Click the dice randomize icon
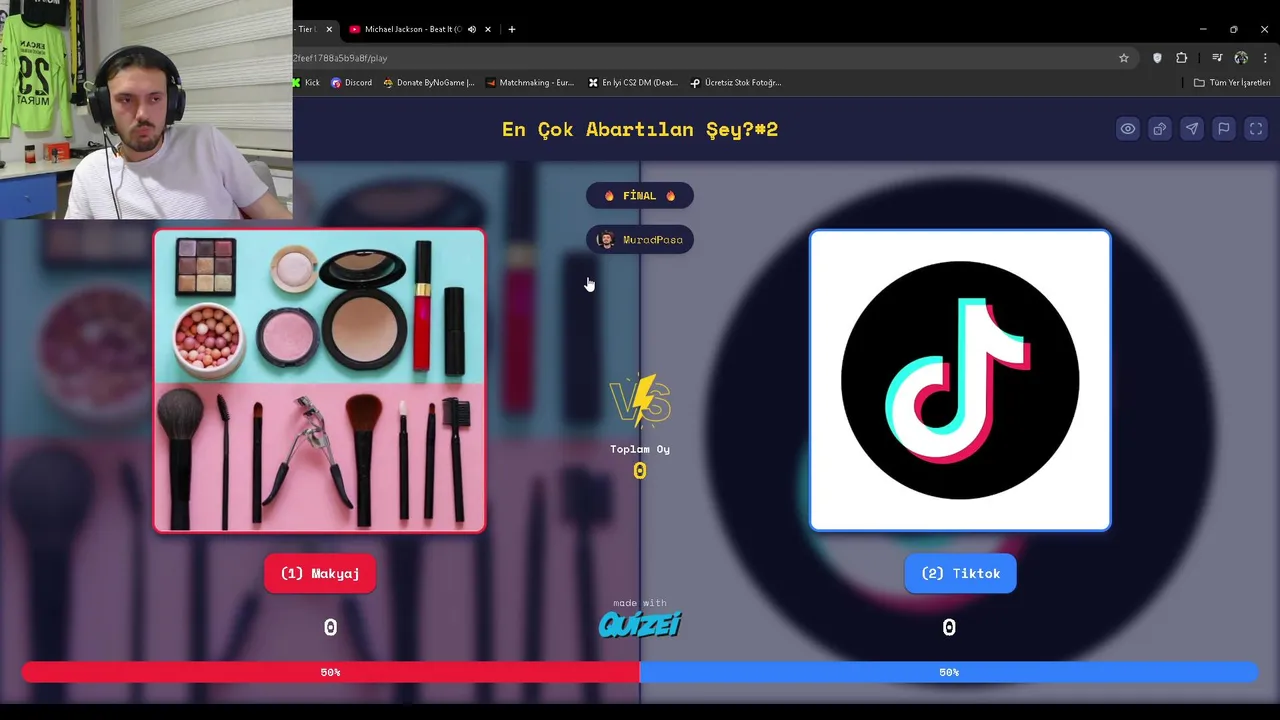Viewport: 1280px width, 720px height. [1159, 129]
